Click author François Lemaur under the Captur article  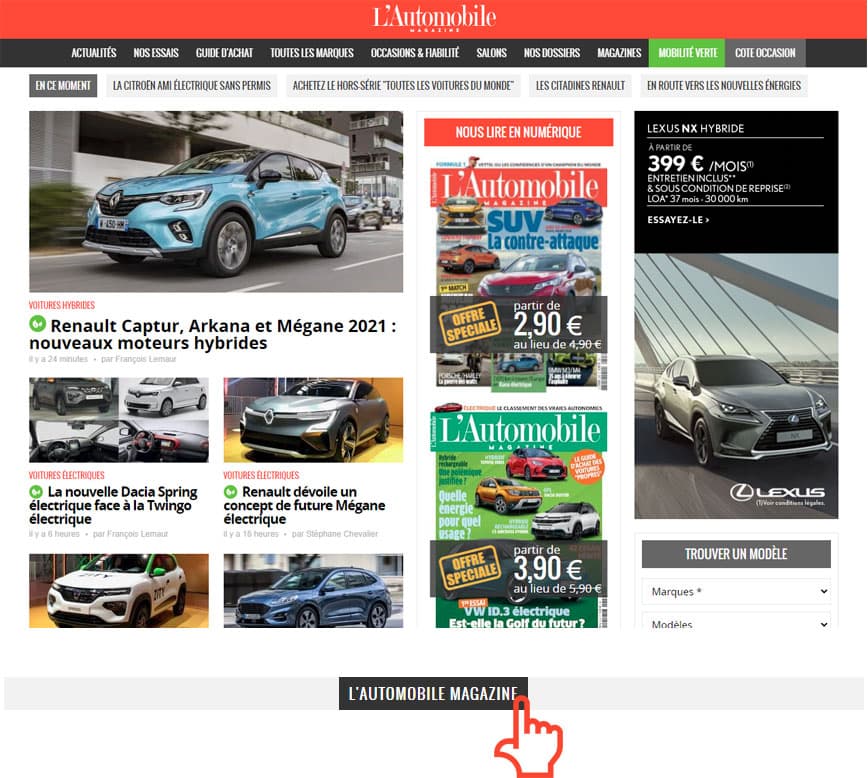coord(146,359)
